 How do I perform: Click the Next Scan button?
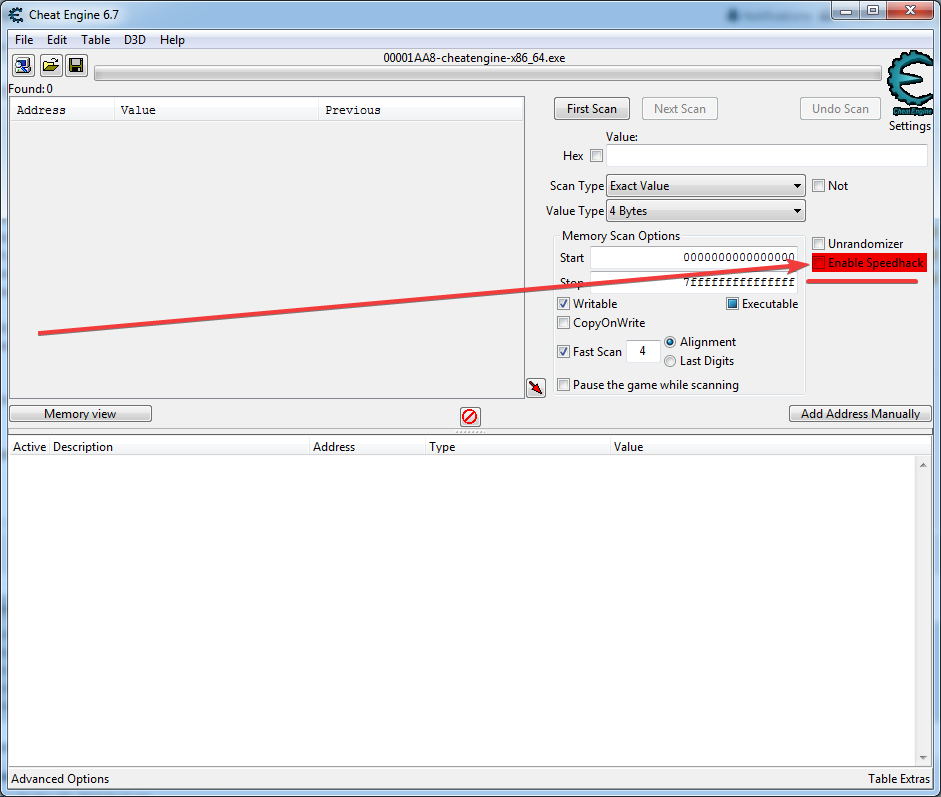[680, 109]
